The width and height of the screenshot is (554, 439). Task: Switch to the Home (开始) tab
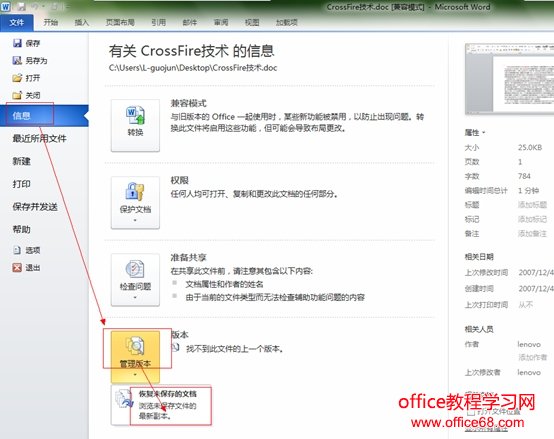(51, 23)
